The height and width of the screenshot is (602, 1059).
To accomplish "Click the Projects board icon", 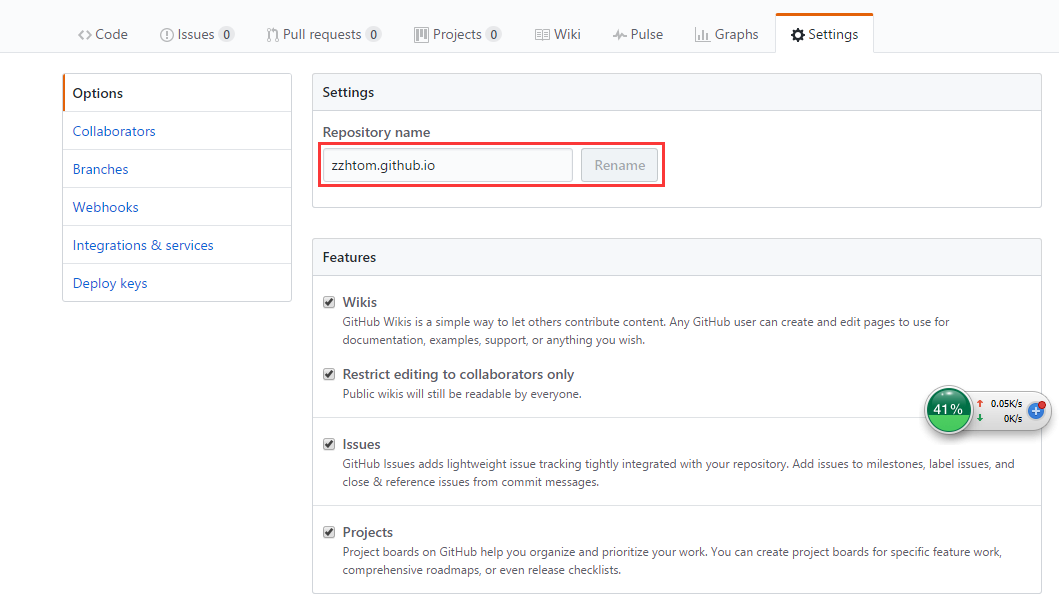I will coord(421,35).
